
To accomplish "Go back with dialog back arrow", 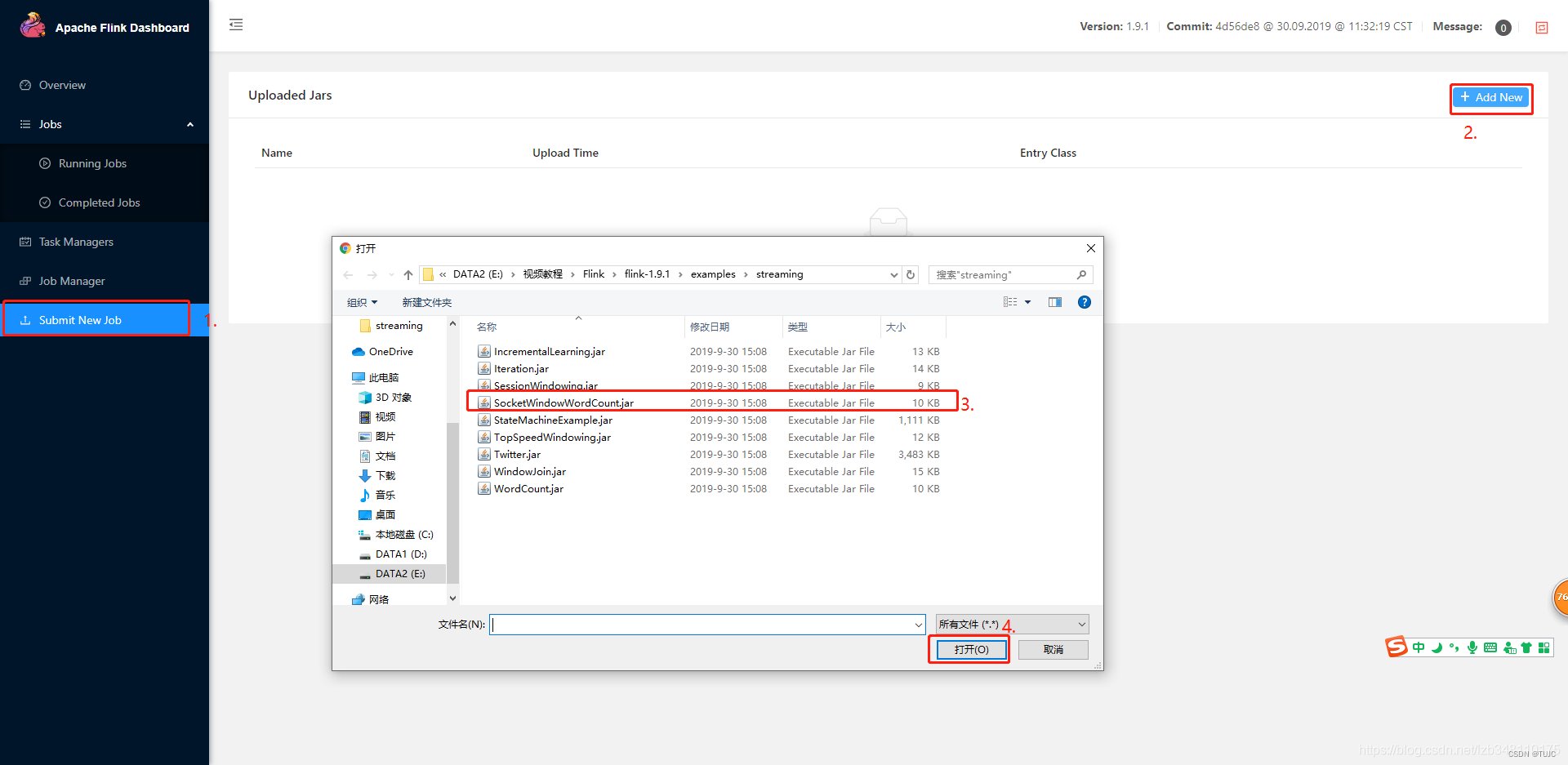I will click(x=349, y=275).
